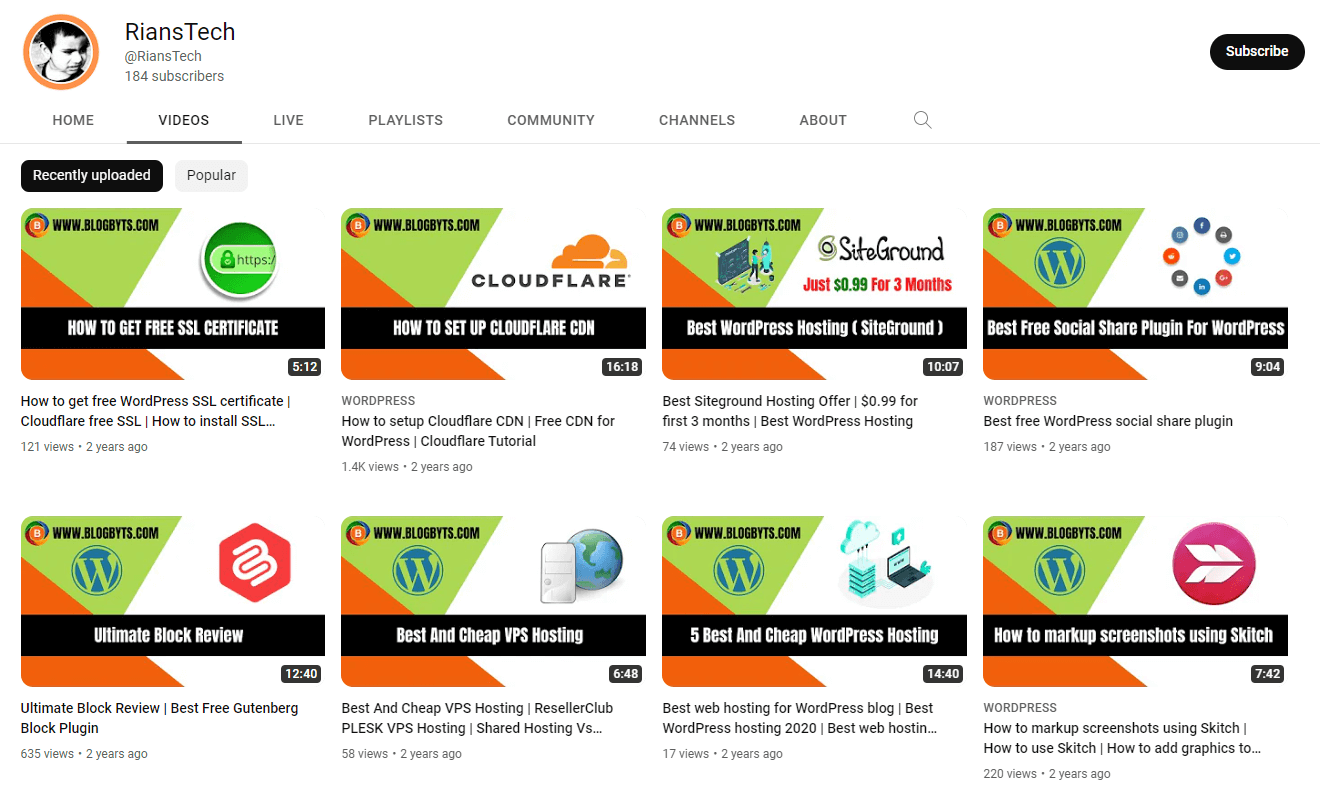Click the WORDPRESS label above Skitch video title
The width and height of the screenshot is (1320, 795).
tap(1020, 707)
